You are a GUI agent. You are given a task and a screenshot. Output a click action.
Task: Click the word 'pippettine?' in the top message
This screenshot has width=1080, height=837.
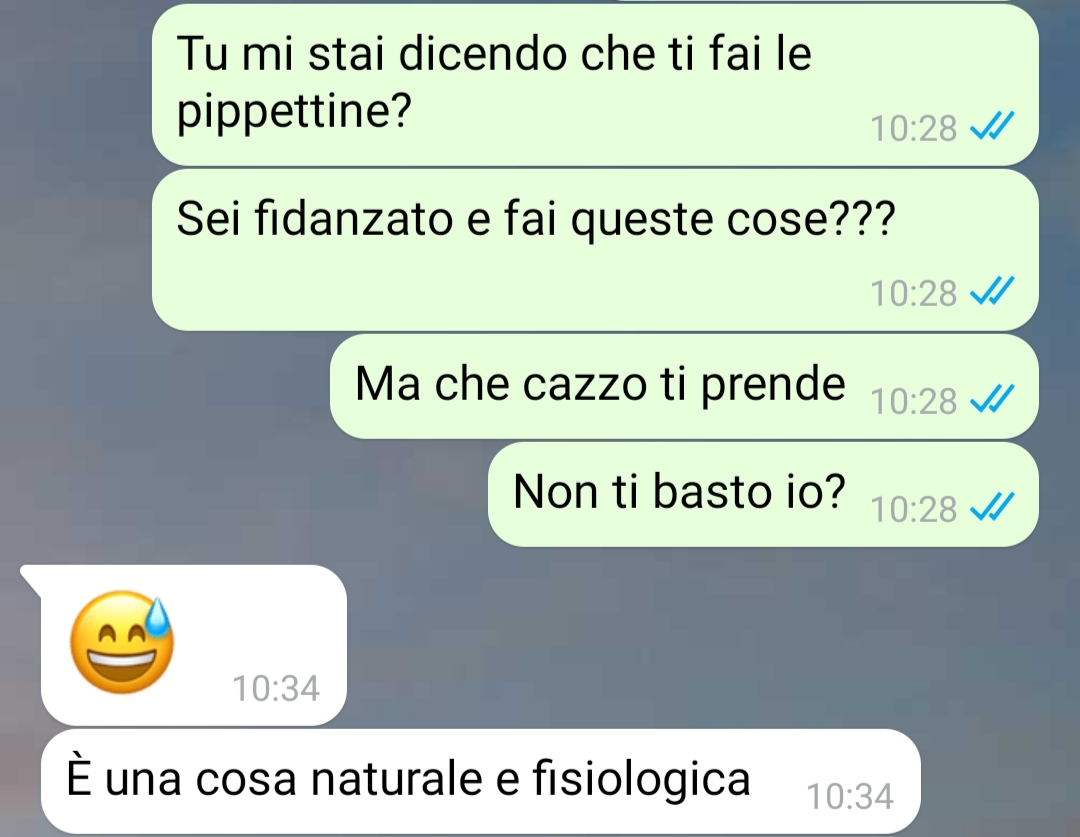coord(294,112)
